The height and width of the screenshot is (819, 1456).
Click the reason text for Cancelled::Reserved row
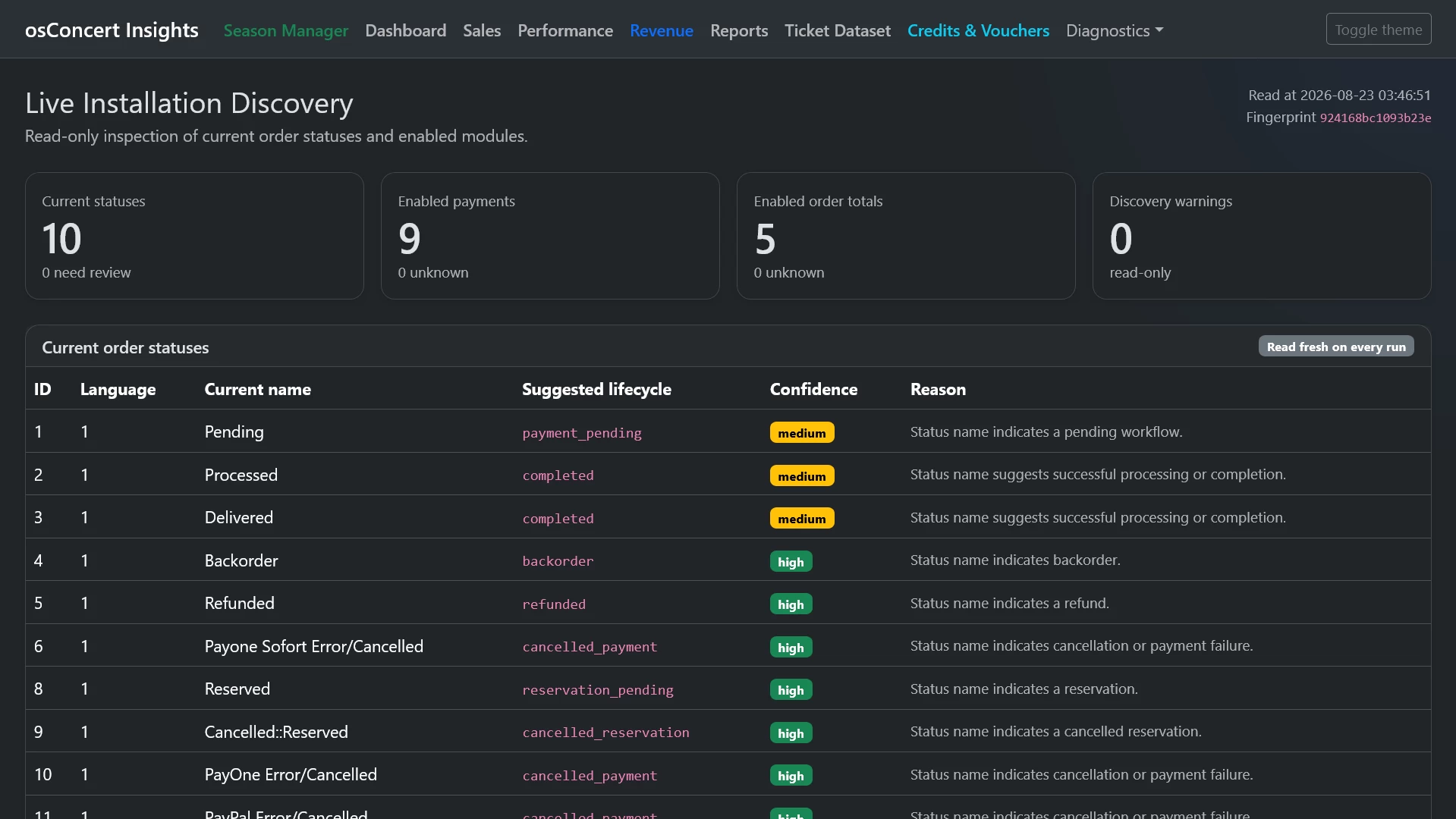(x=1055, y=731)
